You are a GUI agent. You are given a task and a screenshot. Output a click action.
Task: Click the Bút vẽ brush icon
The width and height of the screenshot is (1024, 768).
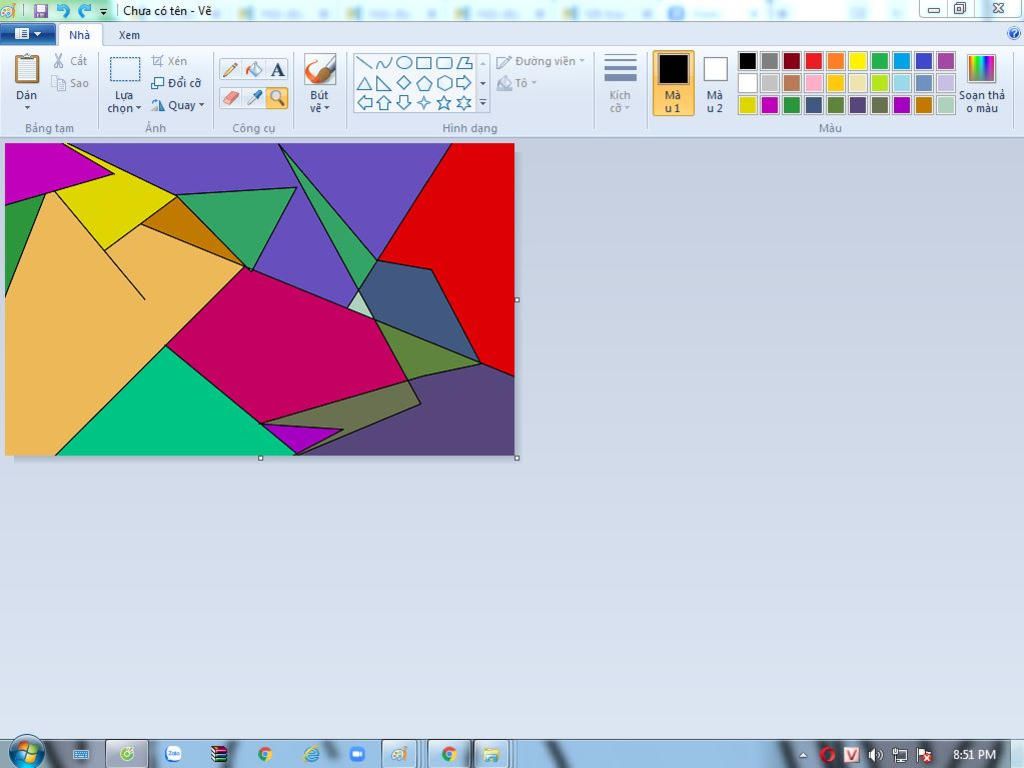coord(319,69)
